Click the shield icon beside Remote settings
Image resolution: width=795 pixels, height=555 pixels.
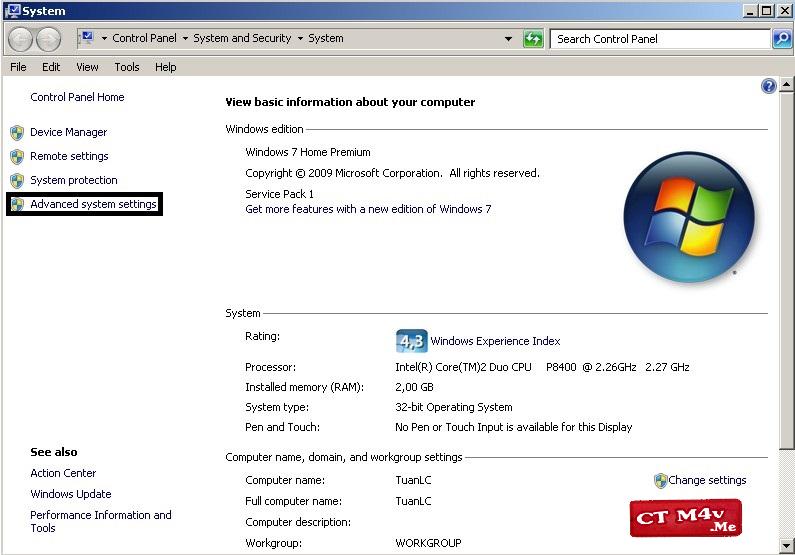16,156
